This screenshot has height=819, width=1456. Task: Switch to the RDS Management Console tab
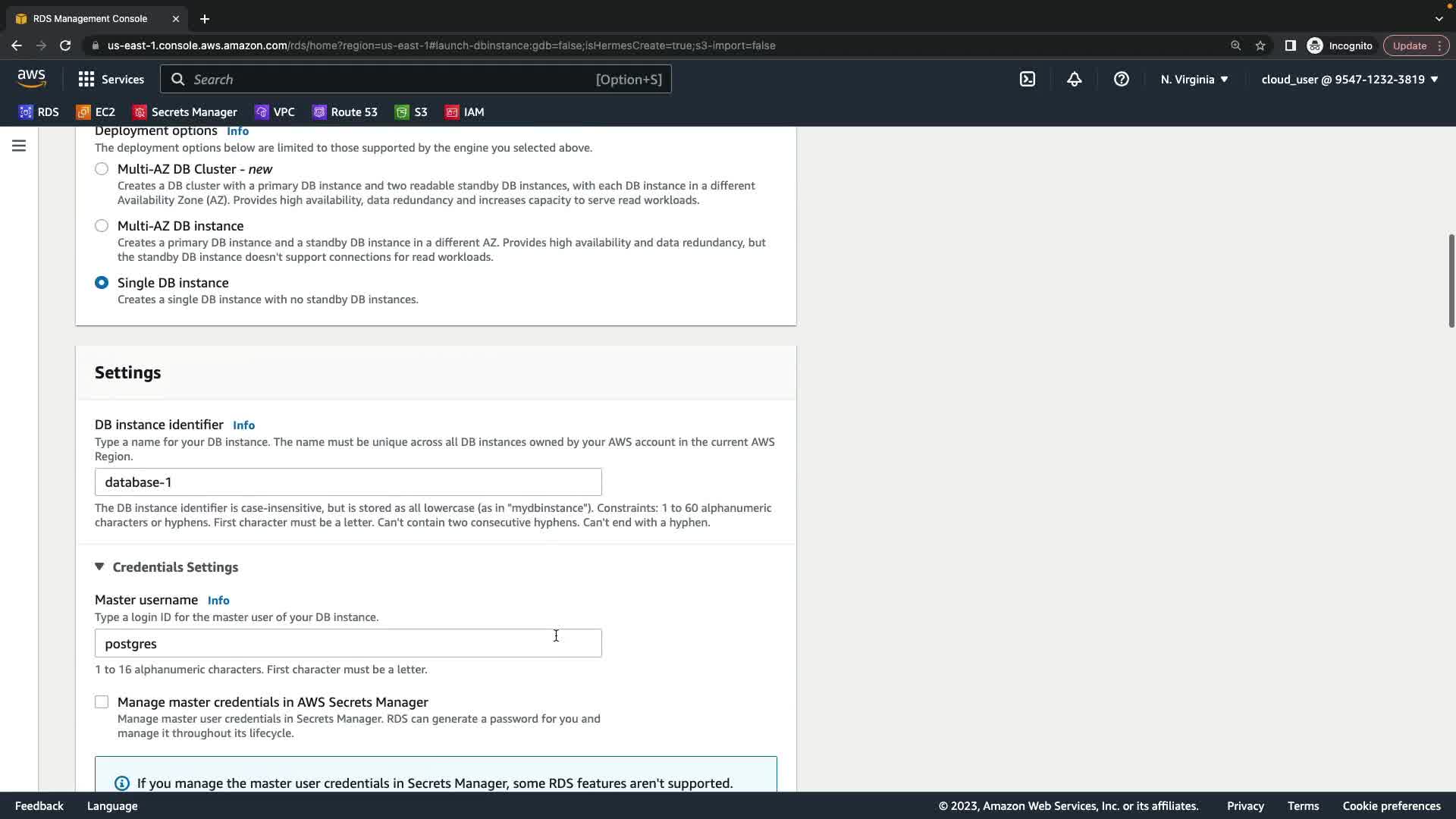tap(90, 18)
